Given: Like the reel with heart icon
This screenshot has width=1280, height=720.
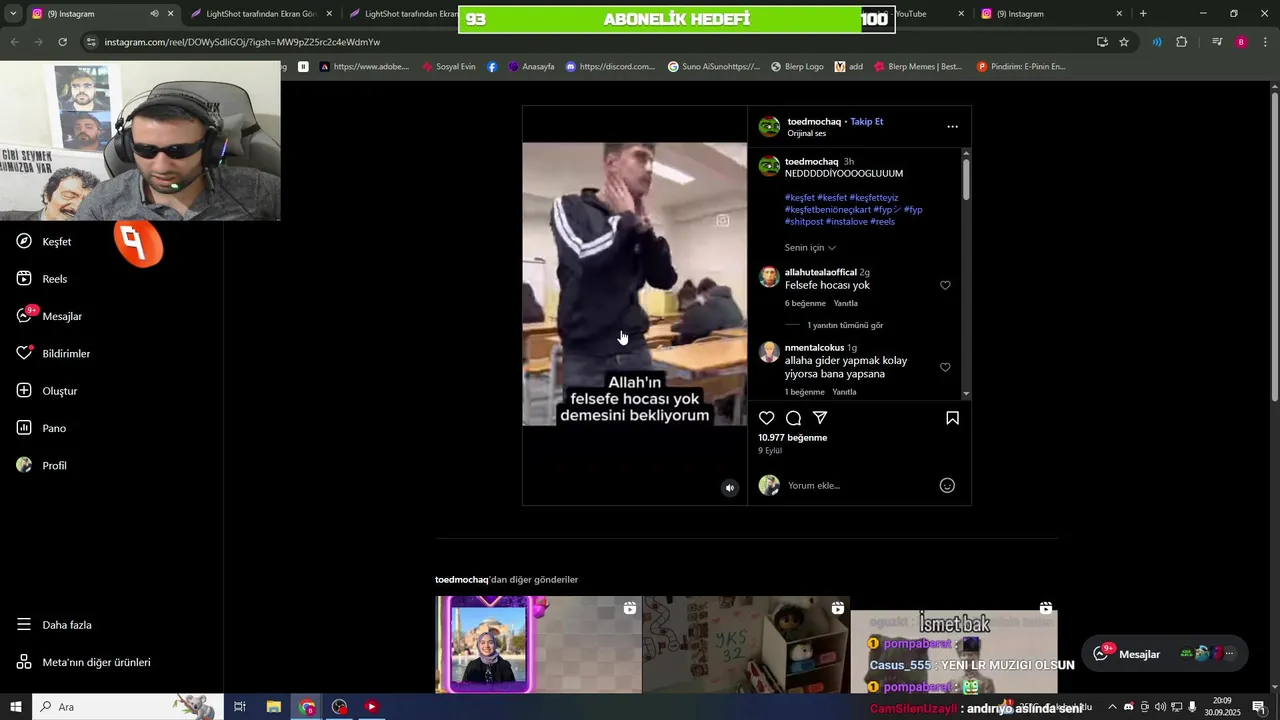Looking at the screenshot, I should click(x=767, y=418).
